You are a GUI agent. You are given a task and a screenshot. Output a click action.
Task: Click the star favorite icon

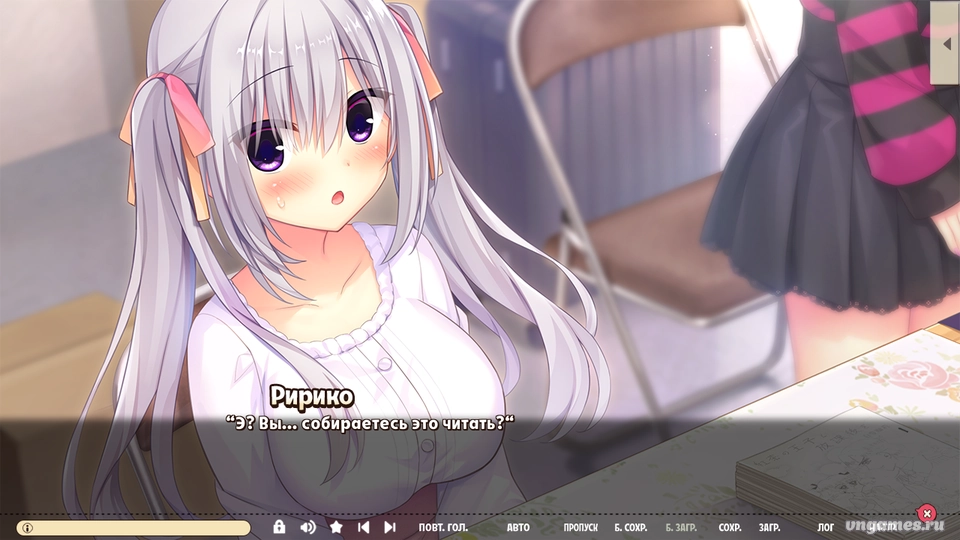[336, 527]
